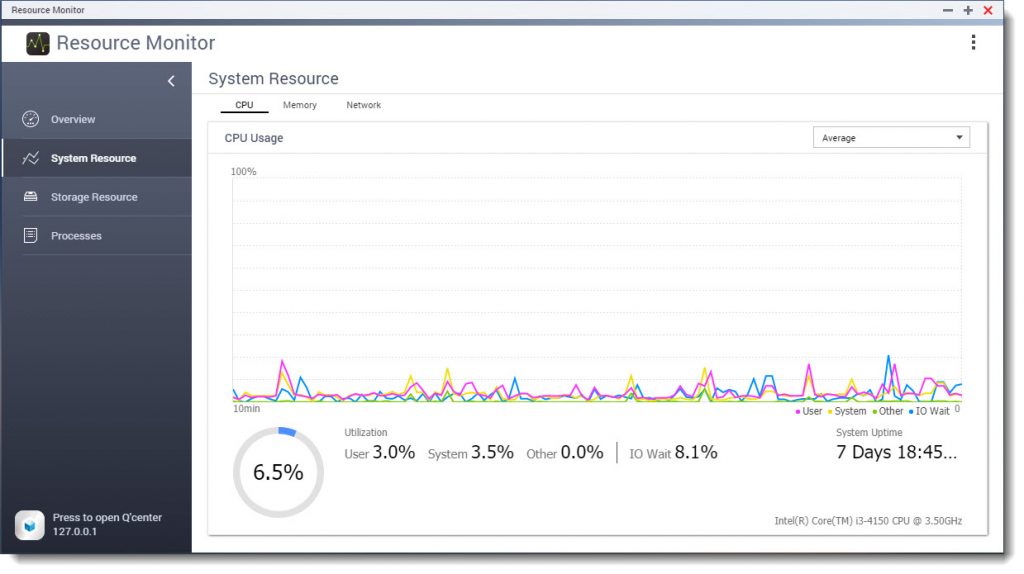
Task: Click the Processes list icon
Action: coord(31,236)
